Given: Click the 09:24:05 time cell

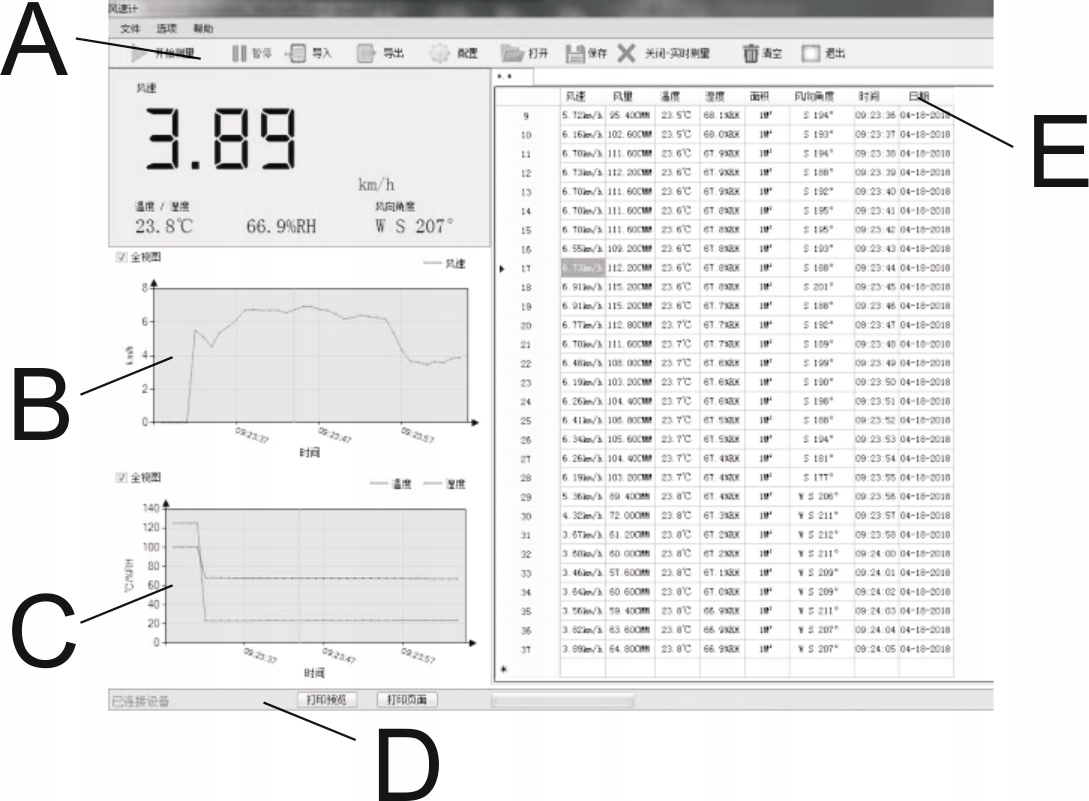Looking at the screenshot, I should (876, 650).
